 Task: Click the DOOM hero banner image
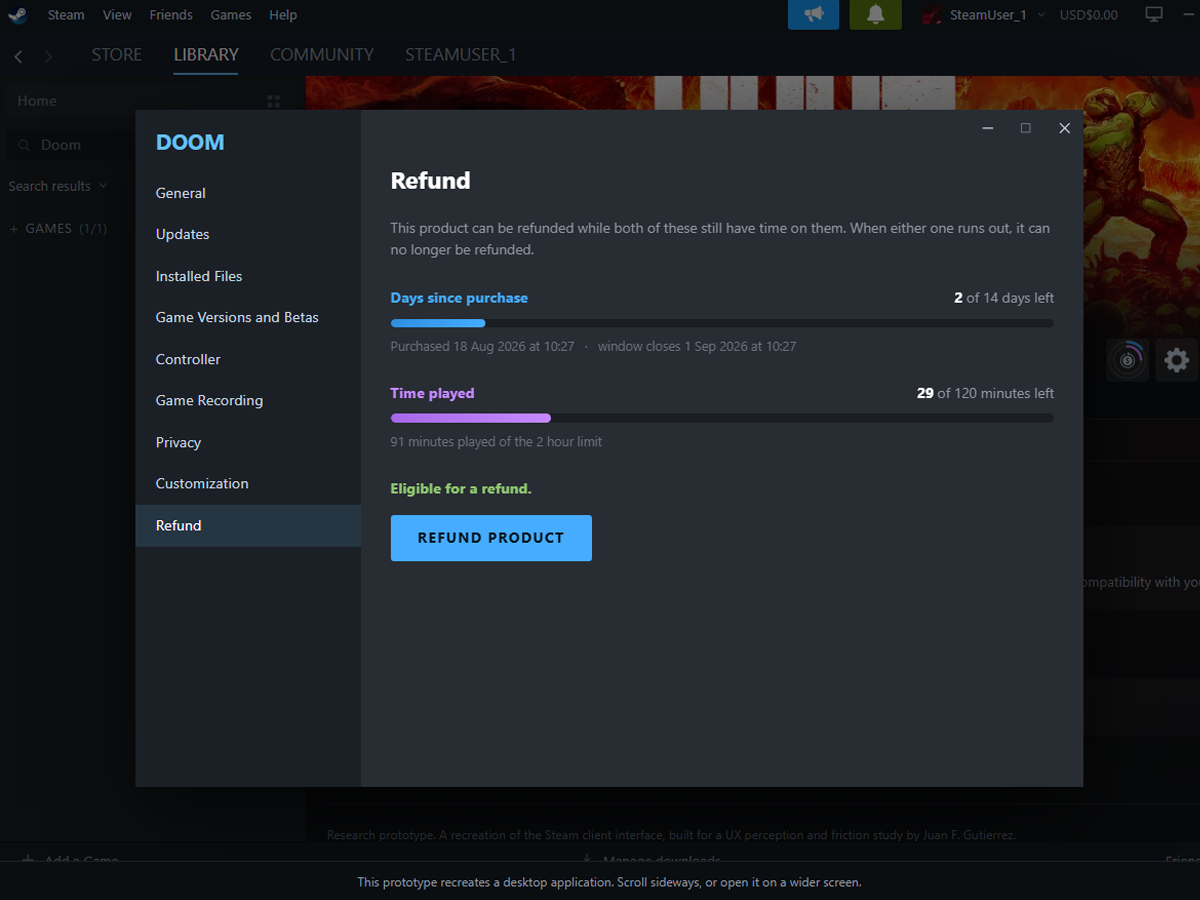(752, 93)
